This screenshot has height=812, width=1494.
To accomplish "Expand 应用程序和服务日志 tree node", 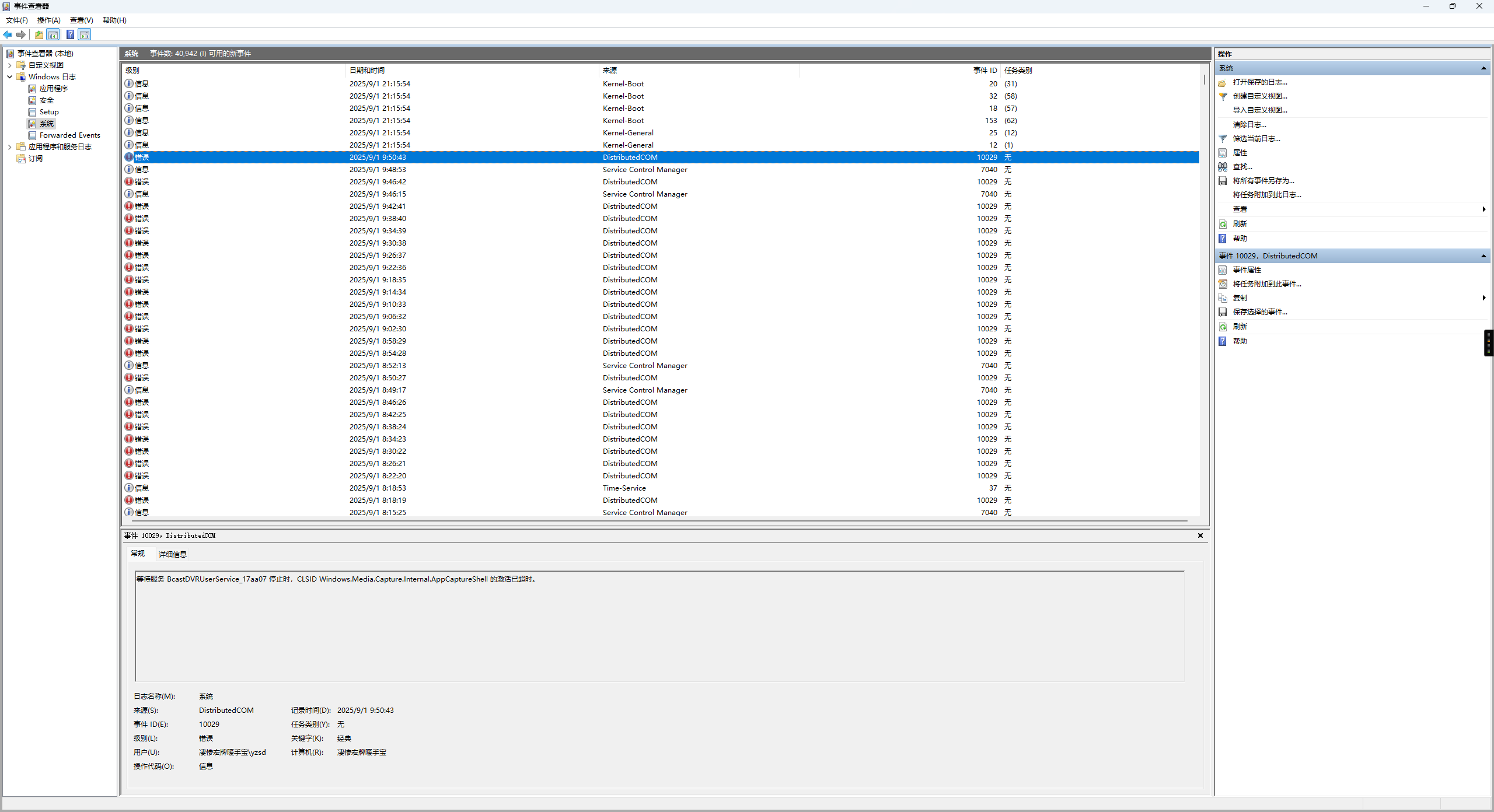I will tap(9, 147).
